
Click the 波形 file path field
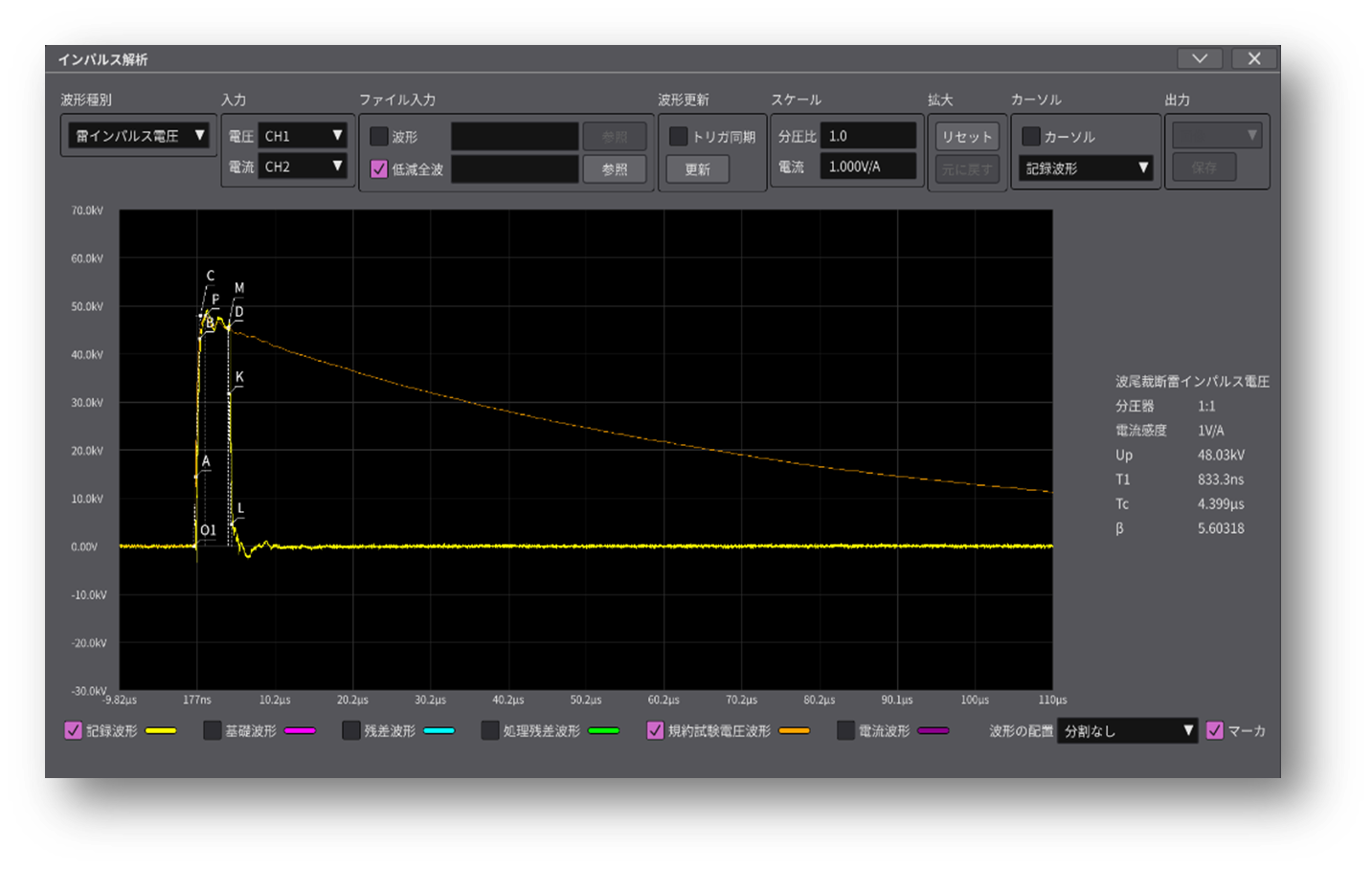tap(514, 136)
